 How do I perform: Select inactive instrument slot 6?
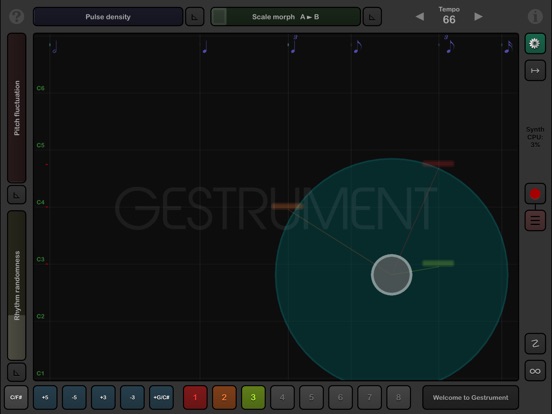340,397
